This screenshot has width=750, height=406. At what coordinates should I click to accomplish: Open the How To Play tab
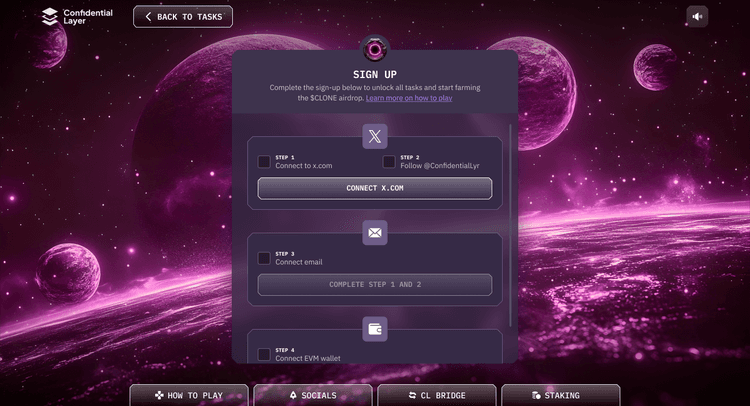pos(189,395)
